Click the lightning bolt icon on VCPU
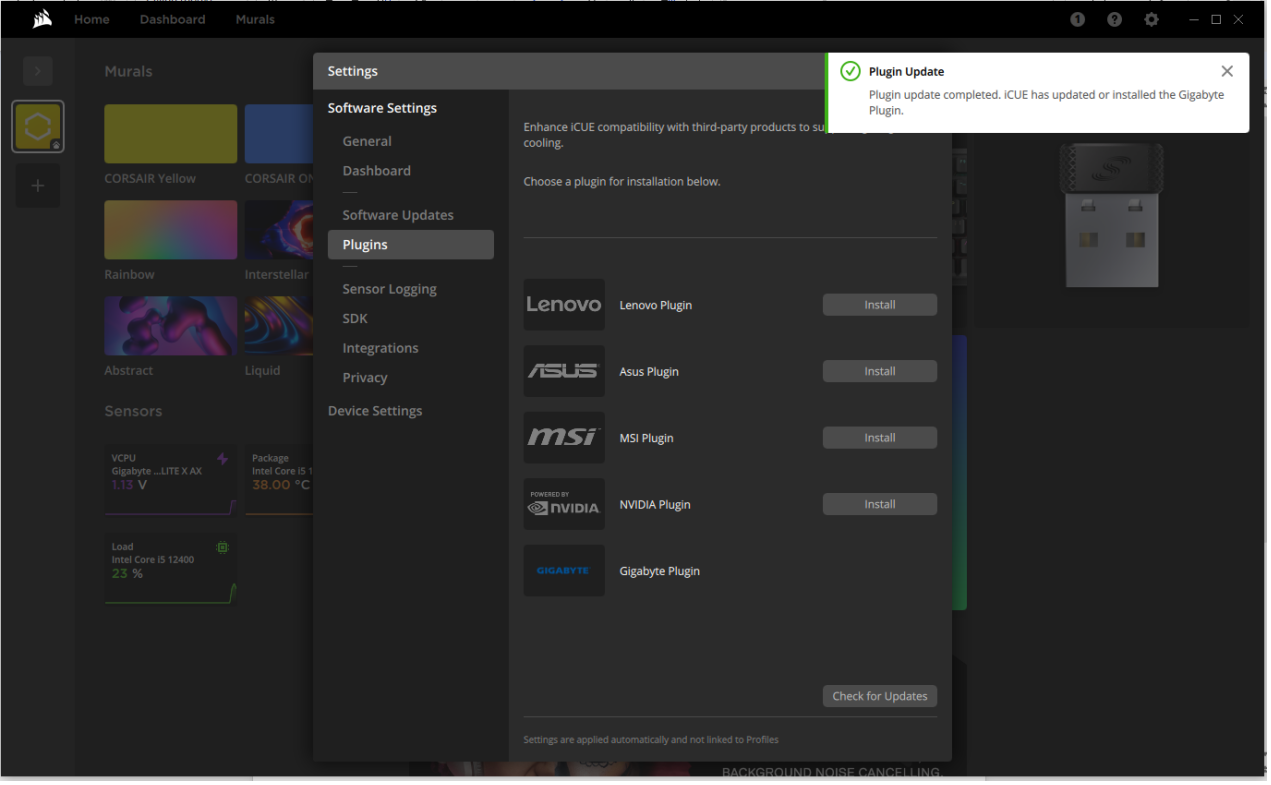Screen dimensions: 1271x785 223,459
